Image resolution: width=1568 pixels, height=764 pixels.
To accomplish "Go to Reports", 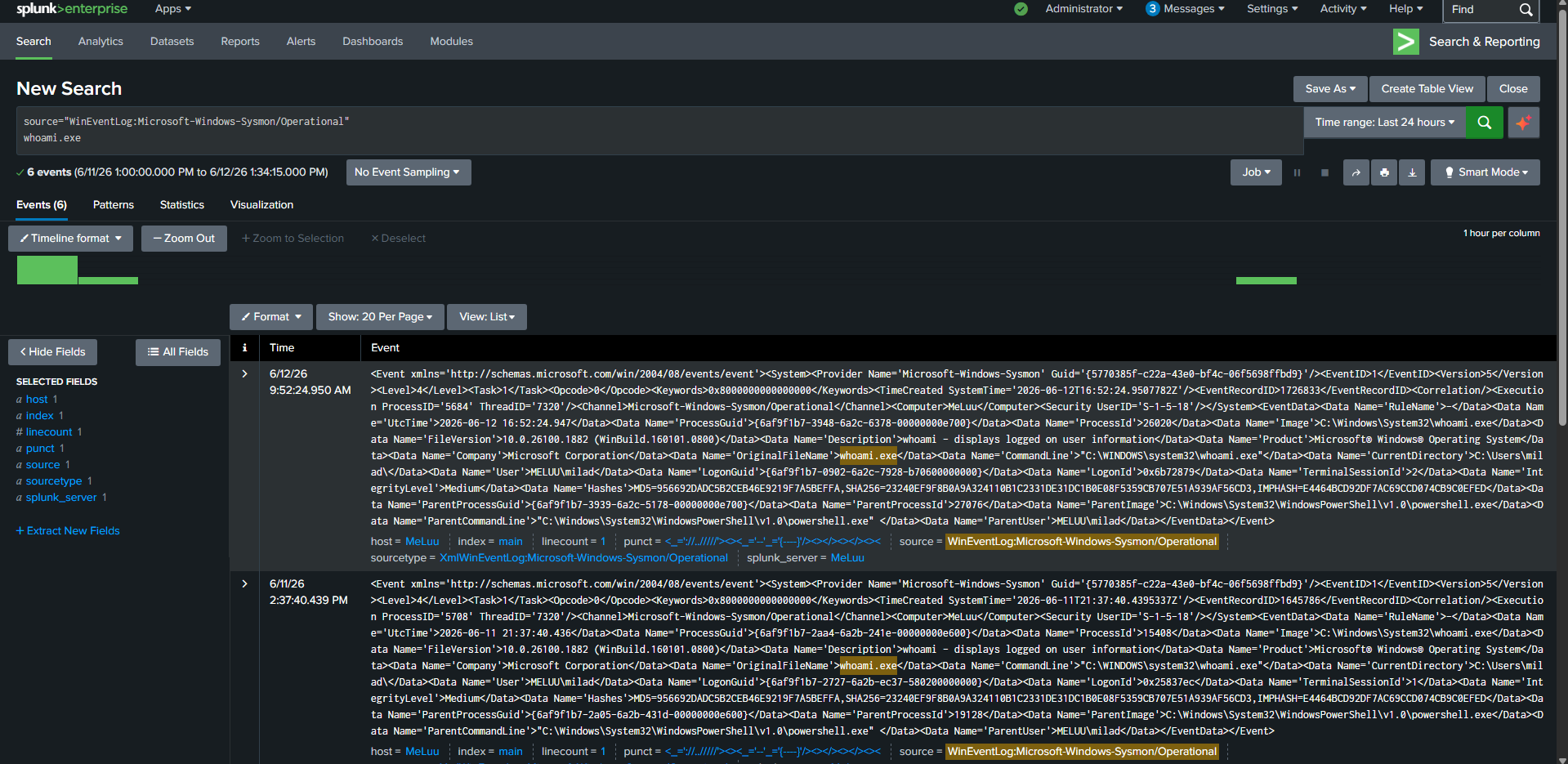I will click(x=240, y=42).
